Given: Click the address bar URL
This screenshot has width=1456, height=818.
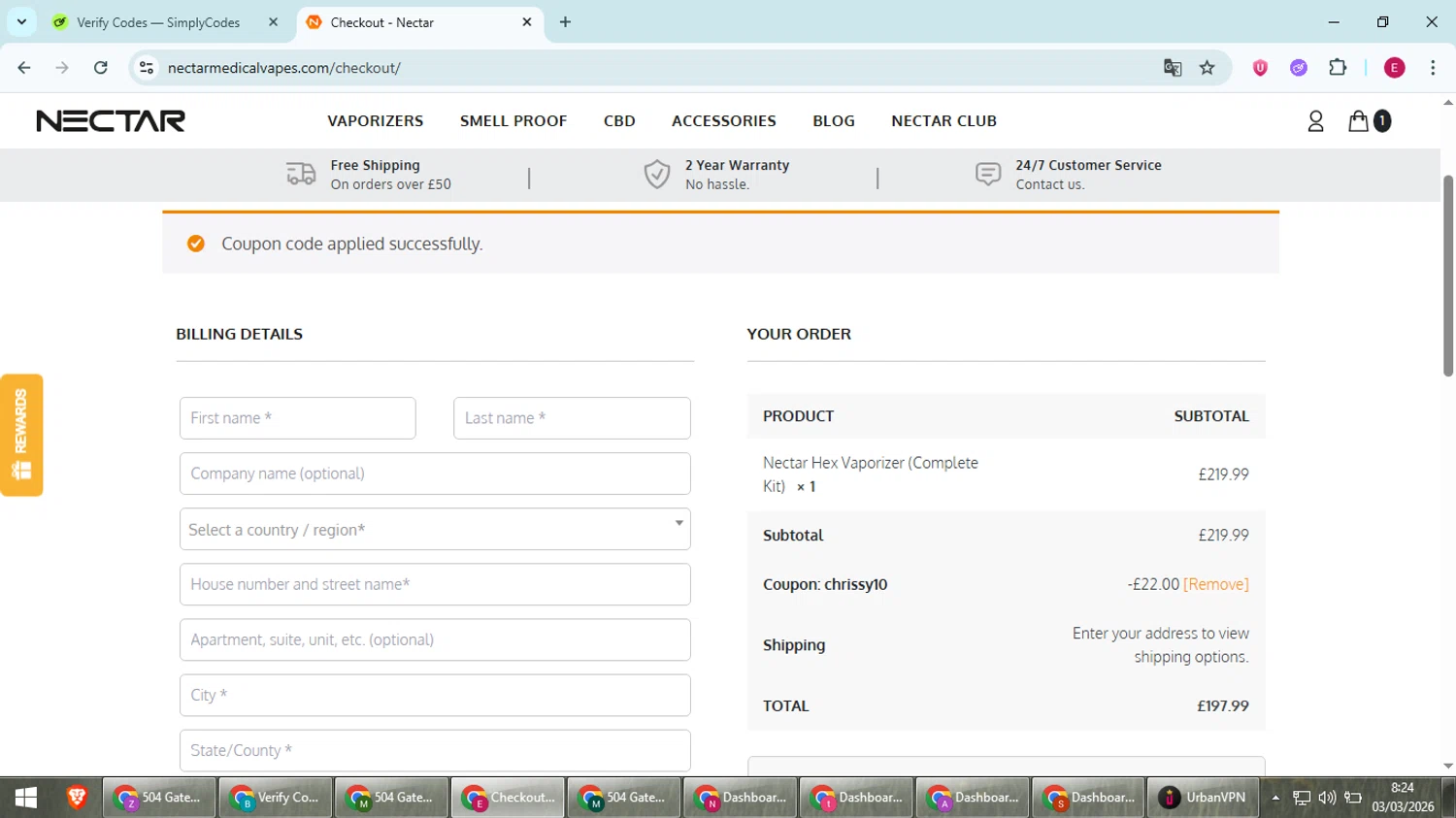Looking at the screenshot, I should tap(284, 68).
